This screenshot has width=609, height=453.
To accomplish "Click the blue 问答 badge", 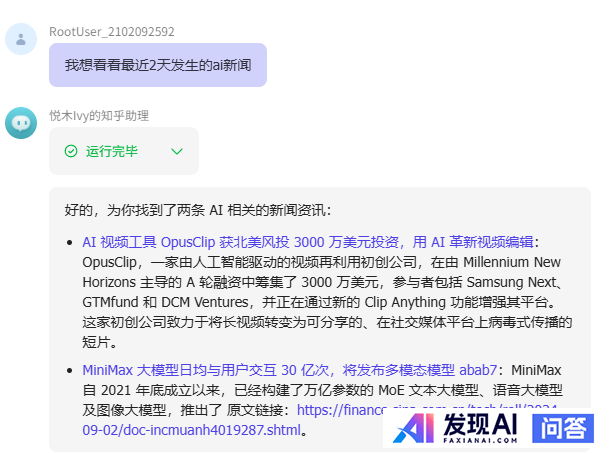I will (565, 428).
